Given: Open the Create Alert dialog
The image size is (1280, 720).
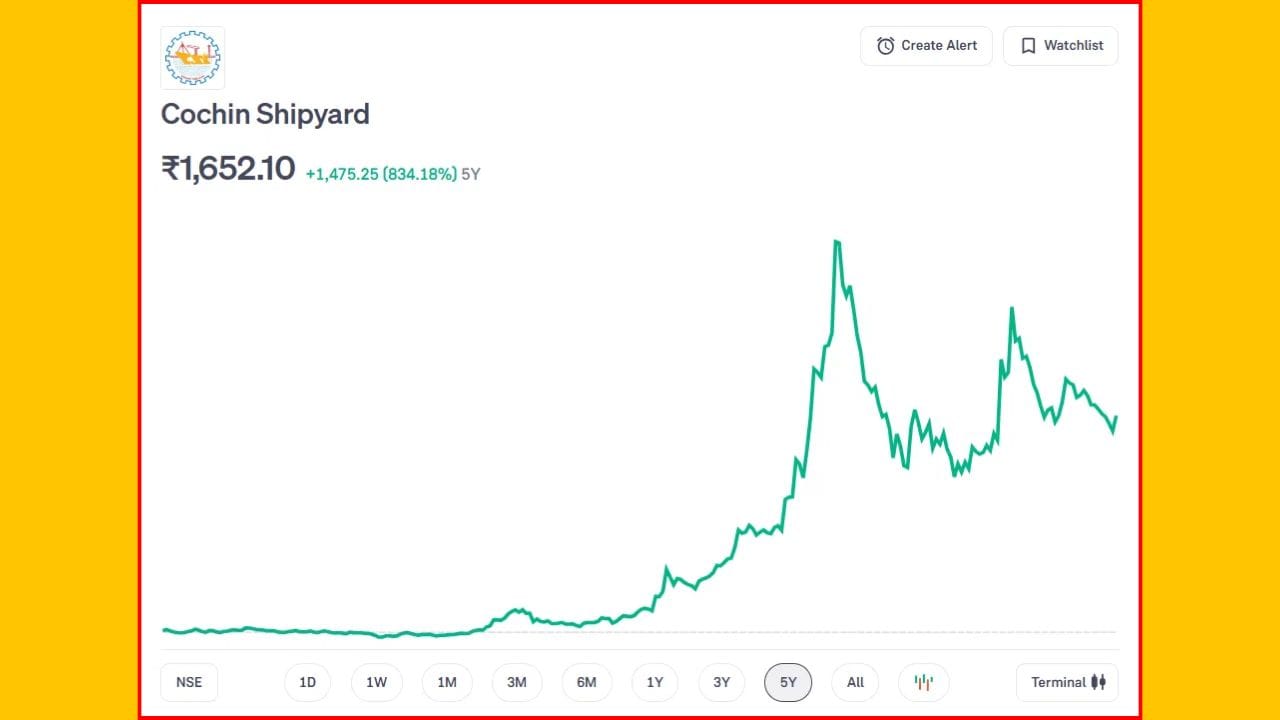Looking at the screenshot, I should coord(926,46).
